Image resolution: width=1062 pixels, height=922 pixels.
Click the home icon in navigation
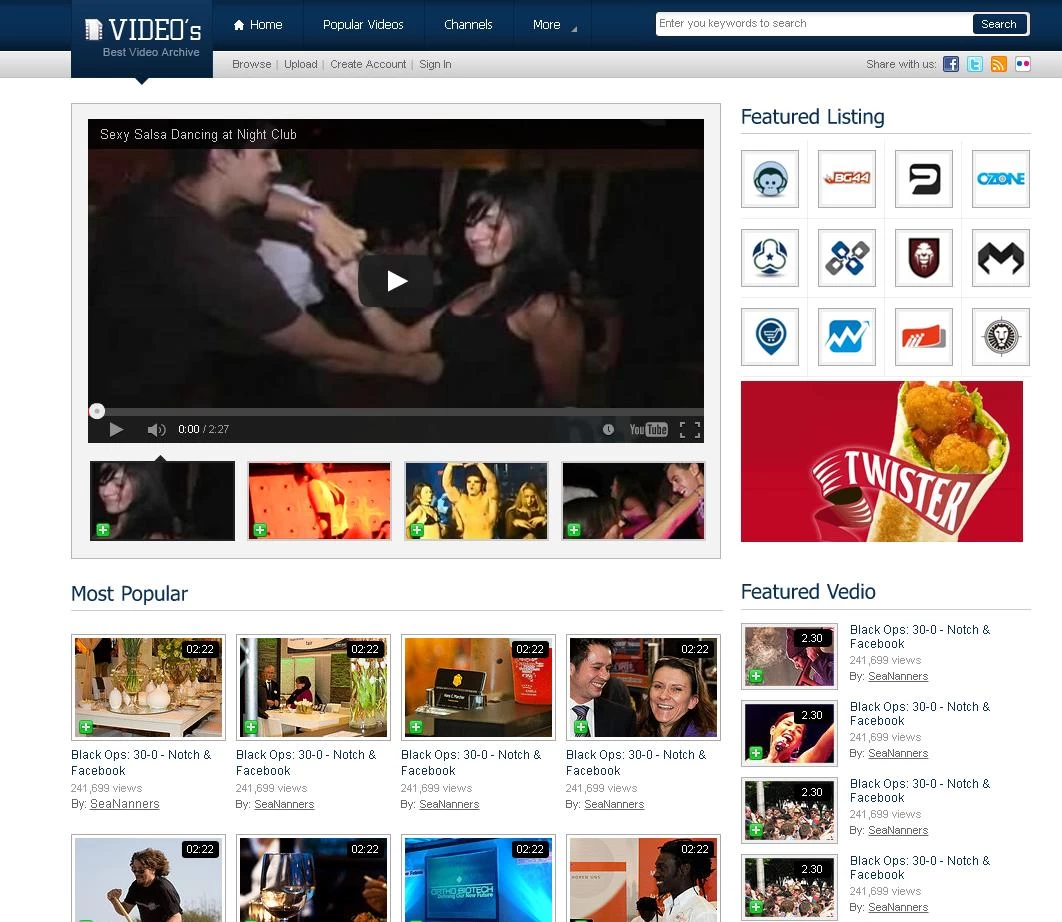tap(238, 25)
